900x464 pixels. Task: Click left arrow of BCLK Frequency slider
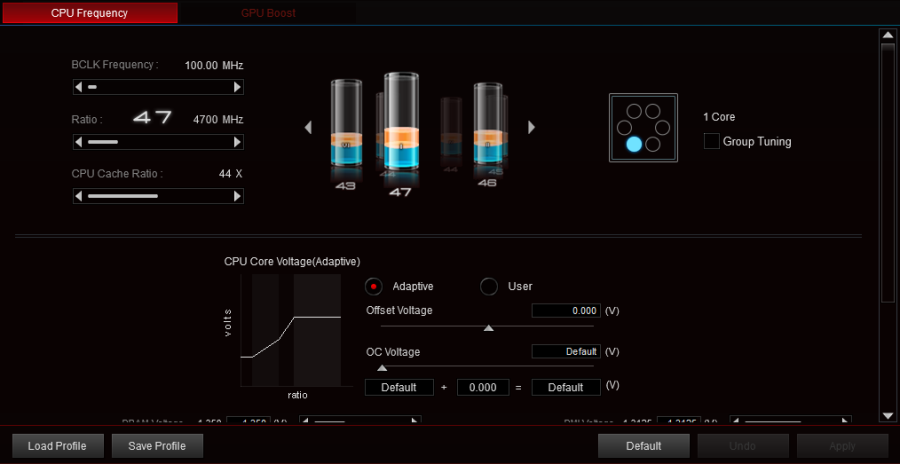(79, 87)
